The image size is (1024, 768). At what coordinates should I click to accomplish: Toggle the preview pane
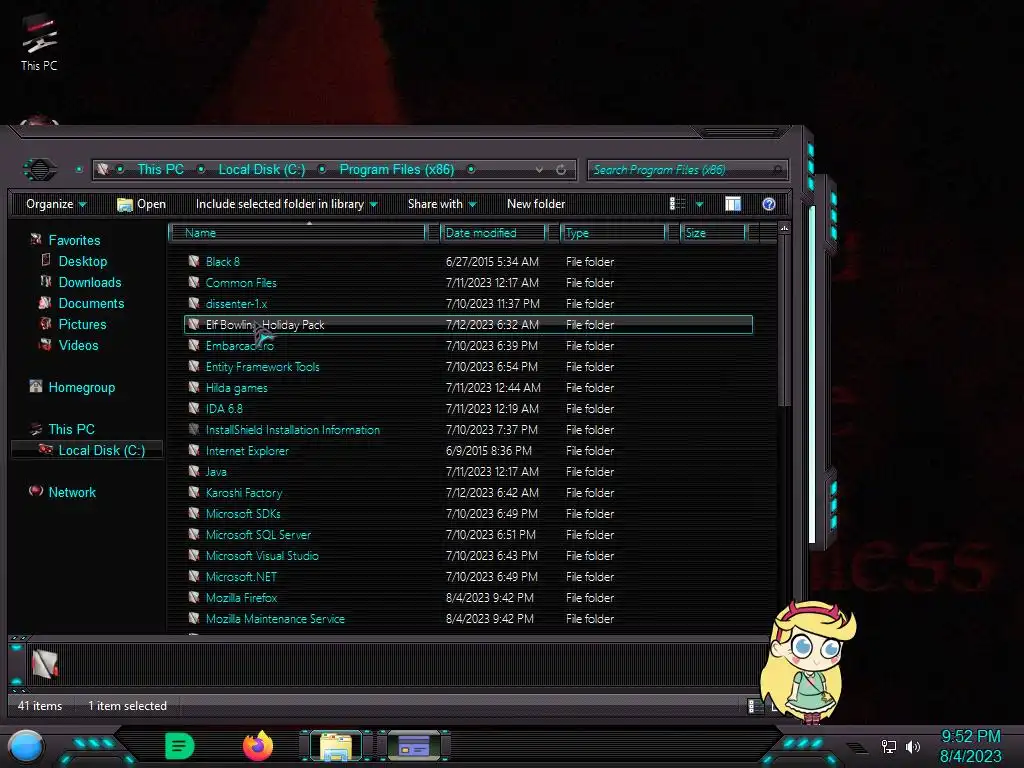[733, 204]
